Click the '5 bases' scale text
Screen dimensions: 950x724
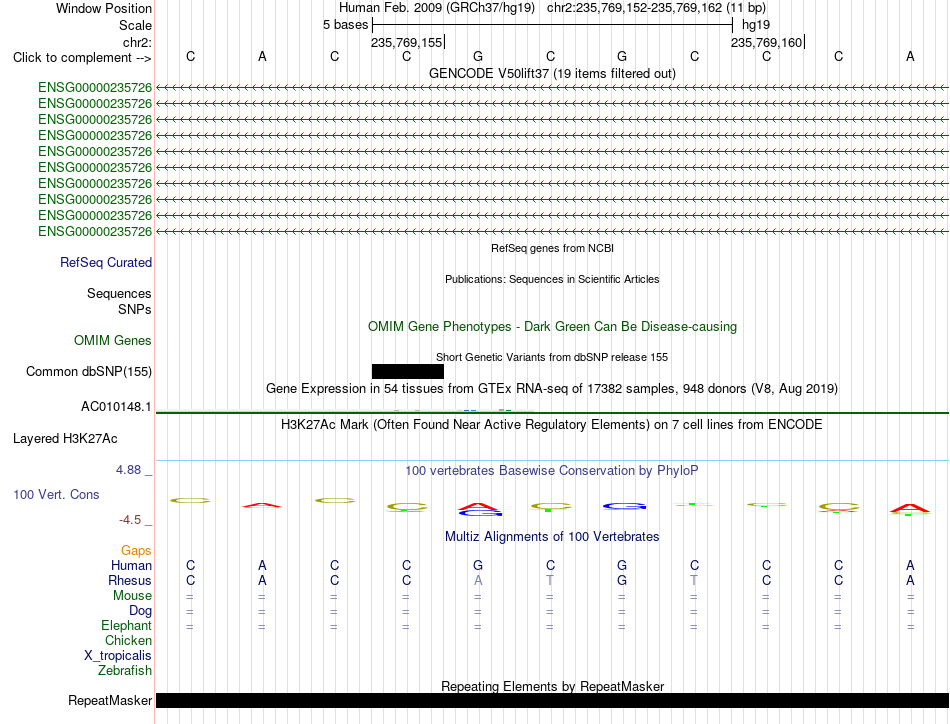[x=345, y=25]
